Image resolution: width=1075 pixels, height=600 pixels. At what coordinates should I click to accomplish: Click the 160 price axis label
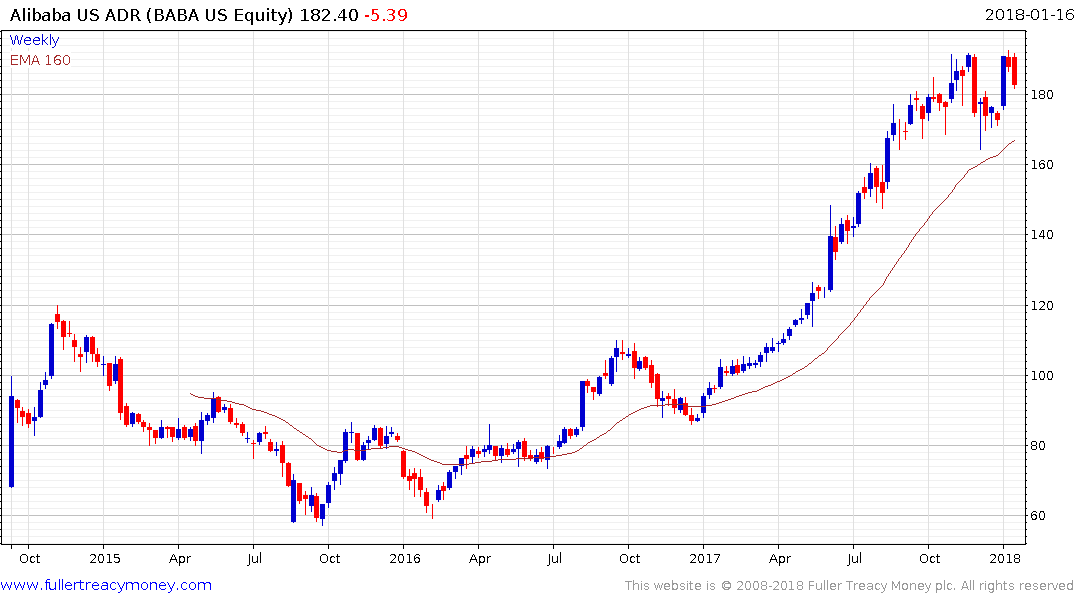coord(1042,165)
